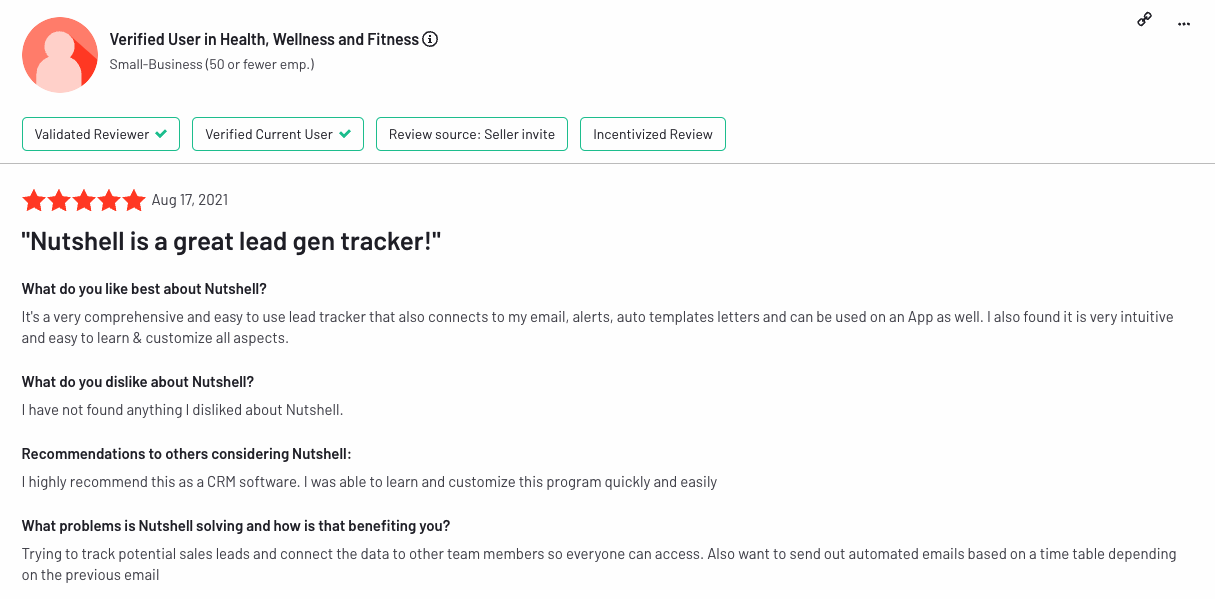The width and height of the screenshot is (1215, 599).
Task: Click the copy review link icon
Action: tap(1145, 20)
